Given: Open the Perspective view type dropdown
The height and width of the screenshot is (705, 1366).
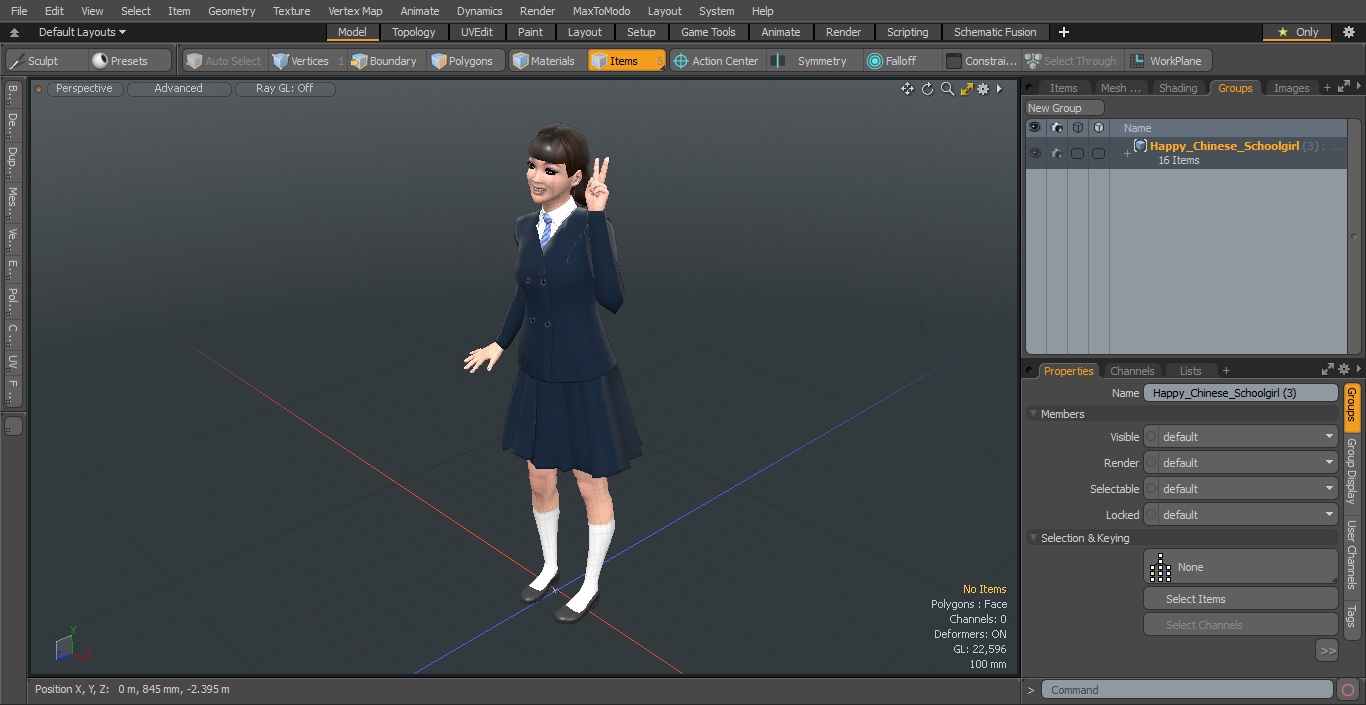Looking at the screenshot, I should pos(85,89).
